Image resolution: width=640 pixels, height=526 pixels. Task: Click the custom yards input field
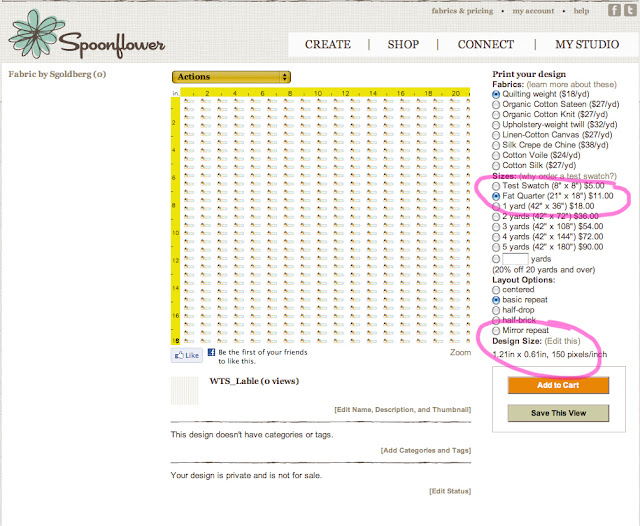coord(515,259)
